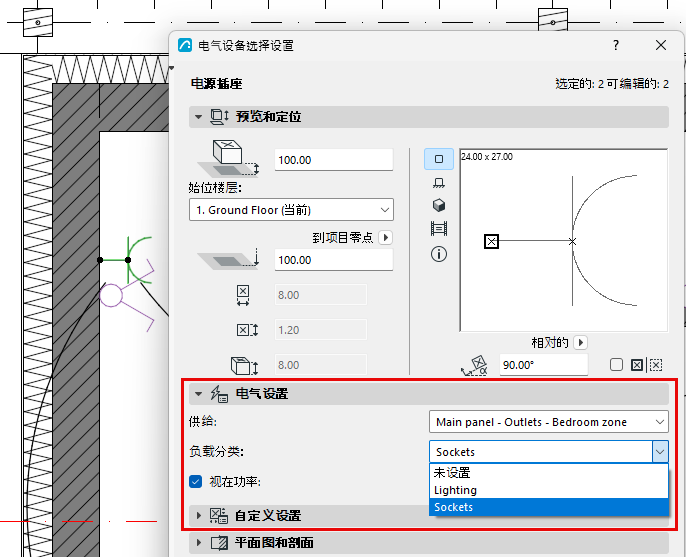Uncheck the 视在功率 checkbox

coord(196,481)
